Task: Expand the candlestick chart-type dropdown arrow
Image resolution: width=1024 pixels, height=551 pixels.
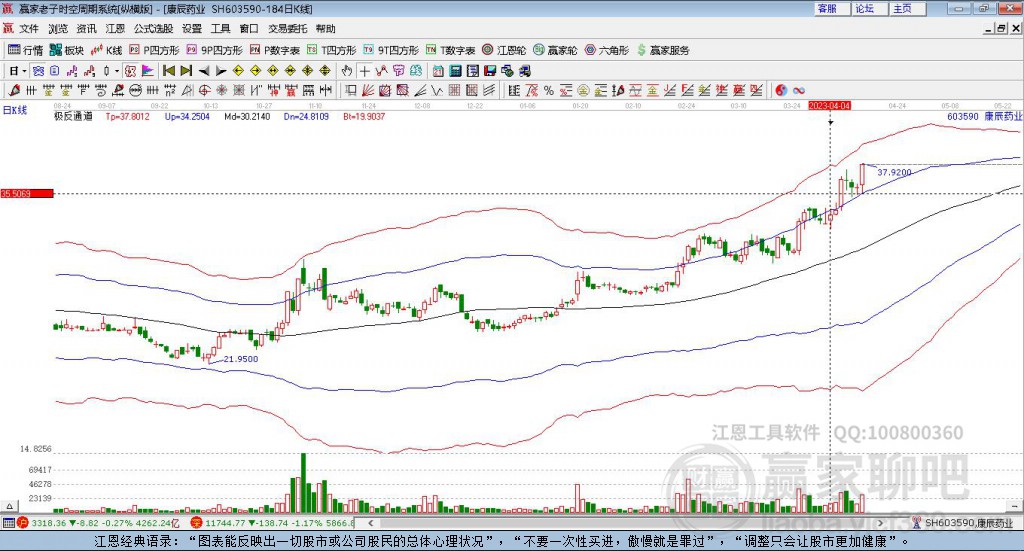Action: pyautogui.click(x=117, y=71)
